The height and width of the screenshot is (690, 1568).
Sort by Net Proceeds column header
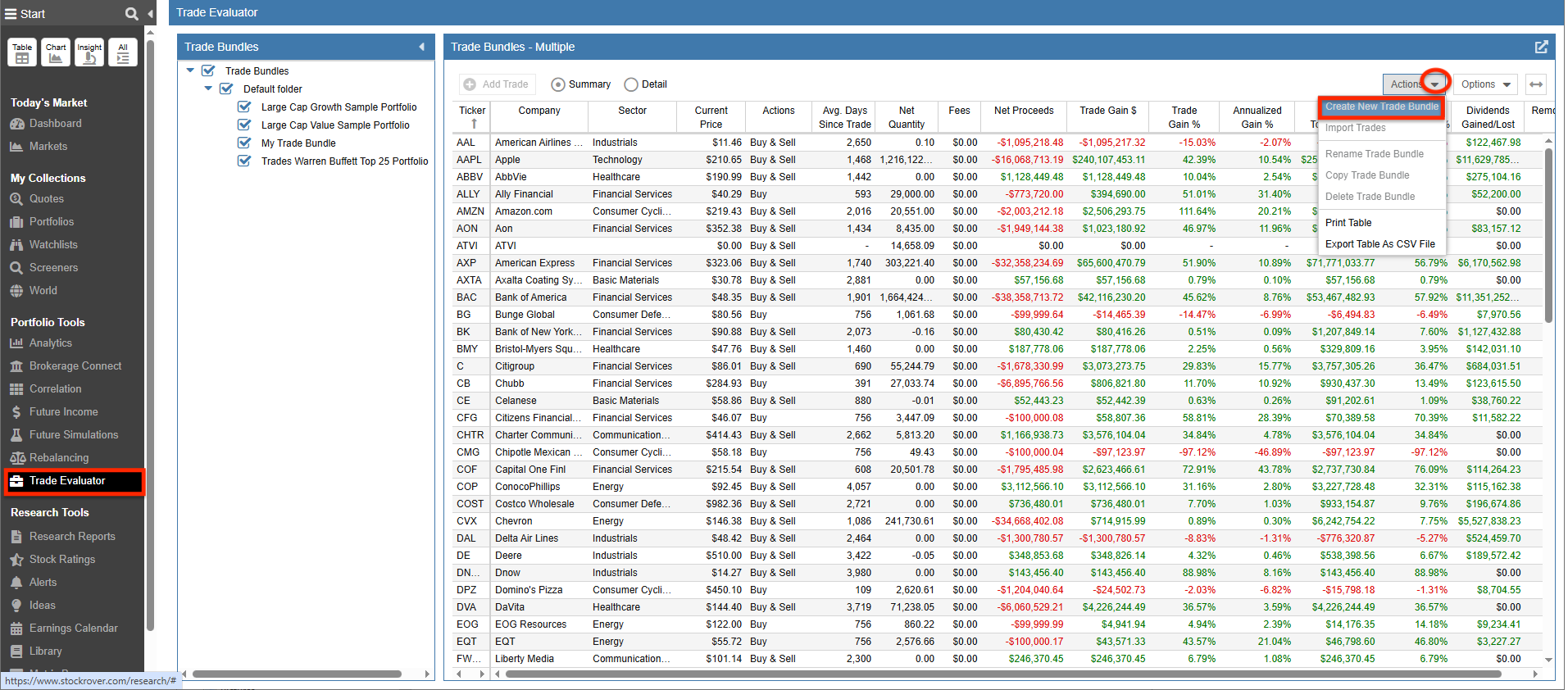(x=1024, y=117)
